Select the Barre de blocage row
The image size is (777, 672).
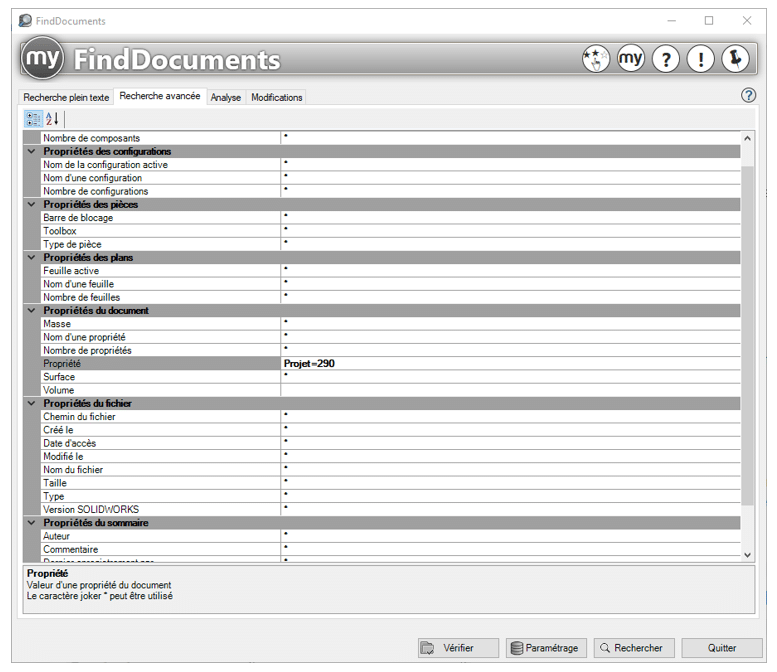[x=390, y=218]
